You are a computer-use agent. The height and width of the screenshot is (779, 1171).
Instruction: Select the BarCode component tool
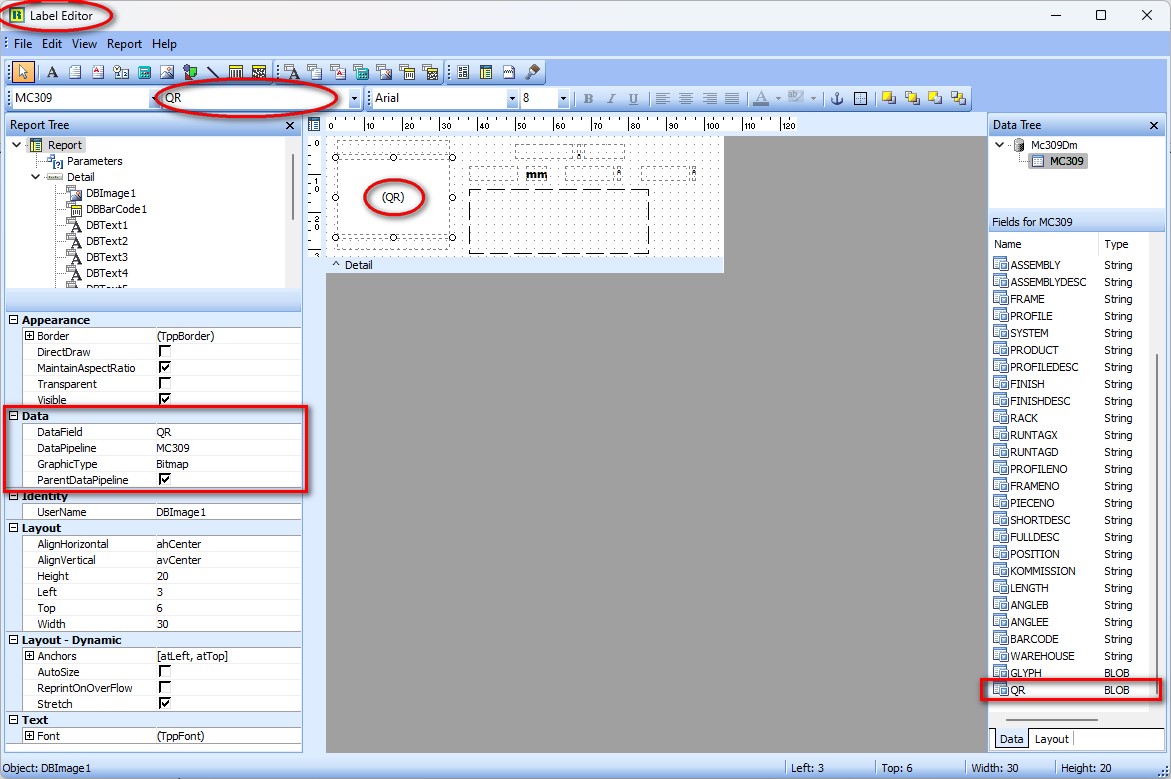(236, 72)
